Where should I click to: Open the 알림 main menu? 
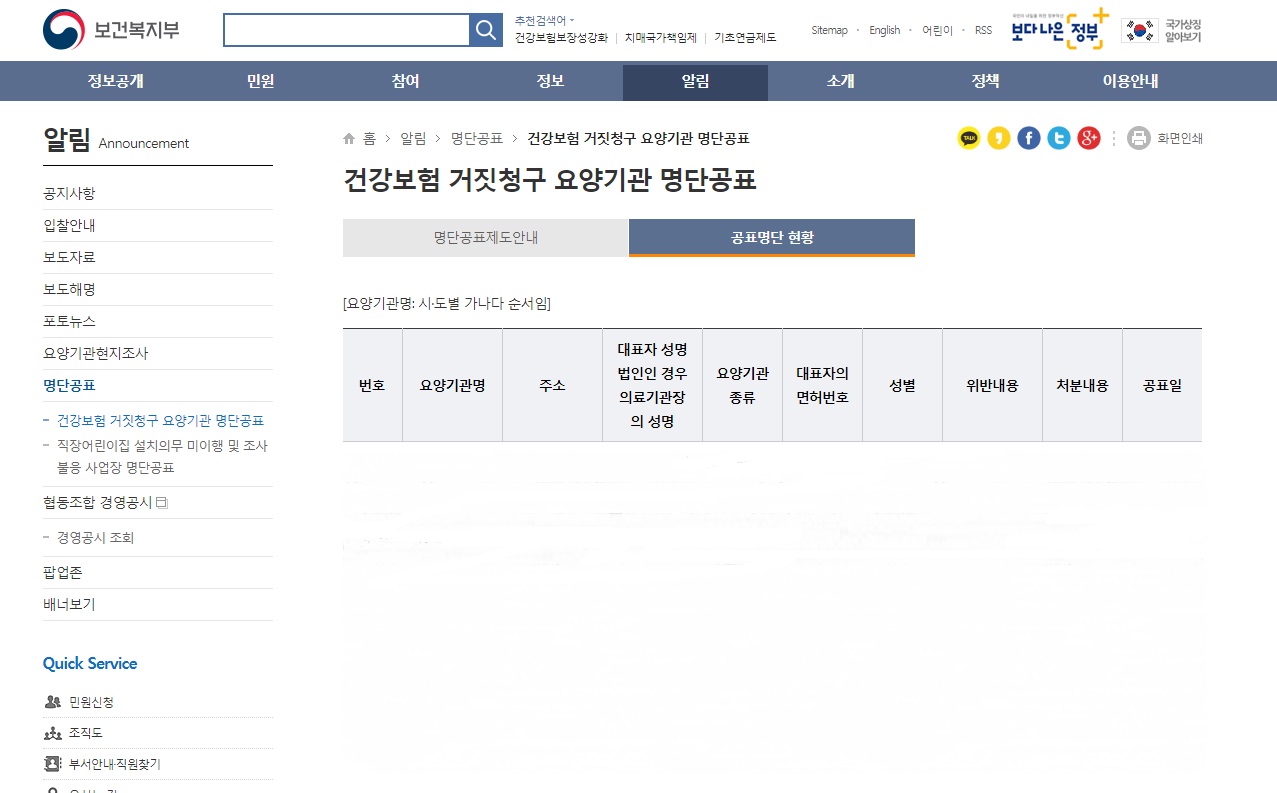(x=695, y=82)
